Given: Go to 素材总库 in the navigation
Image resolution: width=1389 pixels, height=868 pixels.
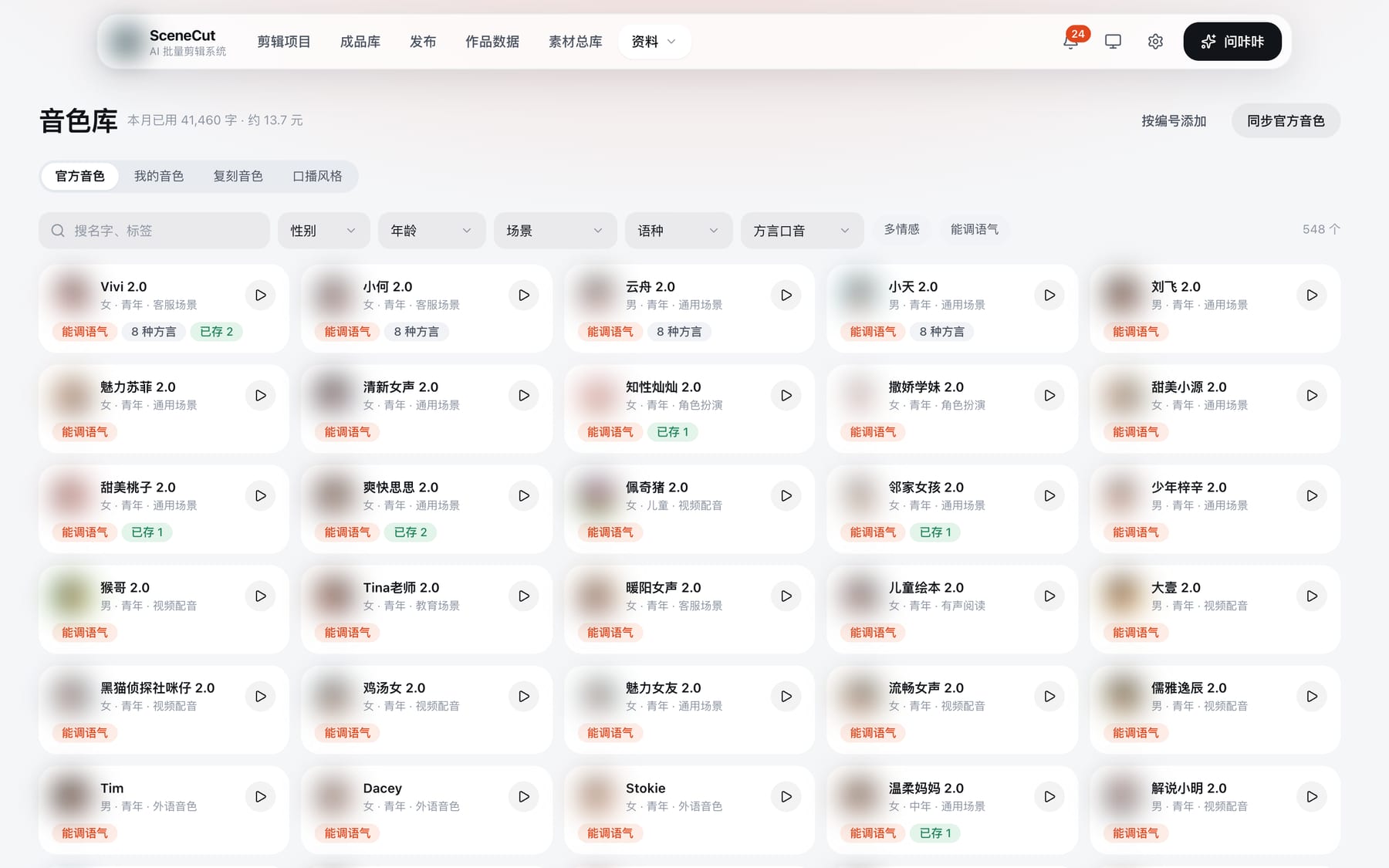Looking at the screenshot, I should [575, 42].
